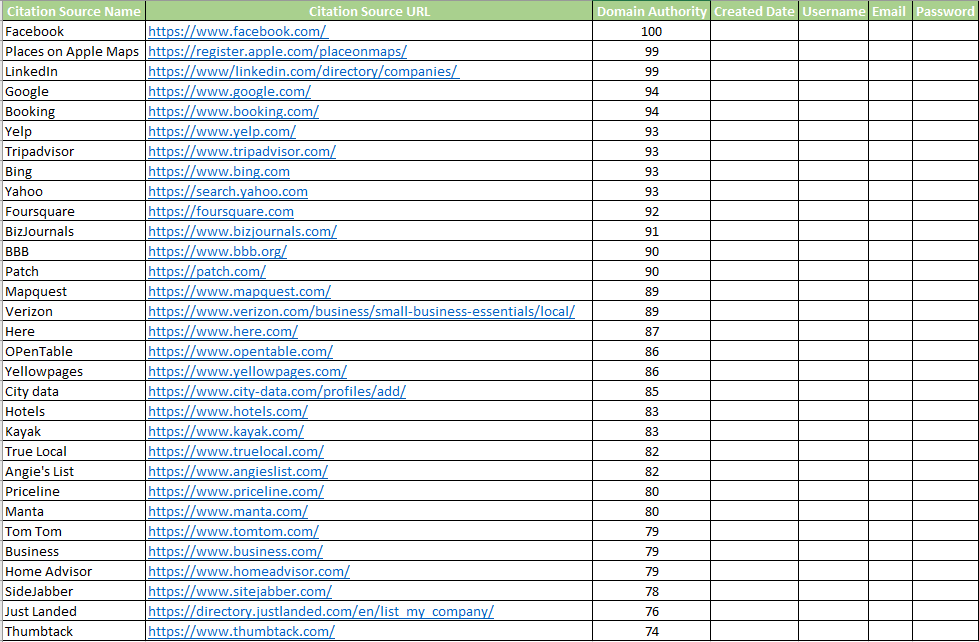Select the domain authority value 91
979x642 pixels.
point(651,231)
